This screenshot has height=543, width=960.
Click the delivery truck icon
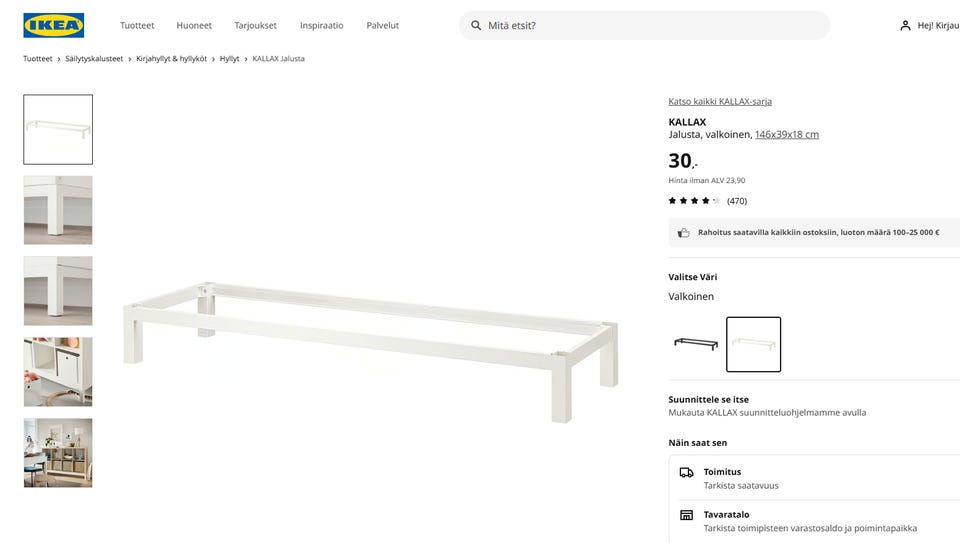tap(686, 472)
